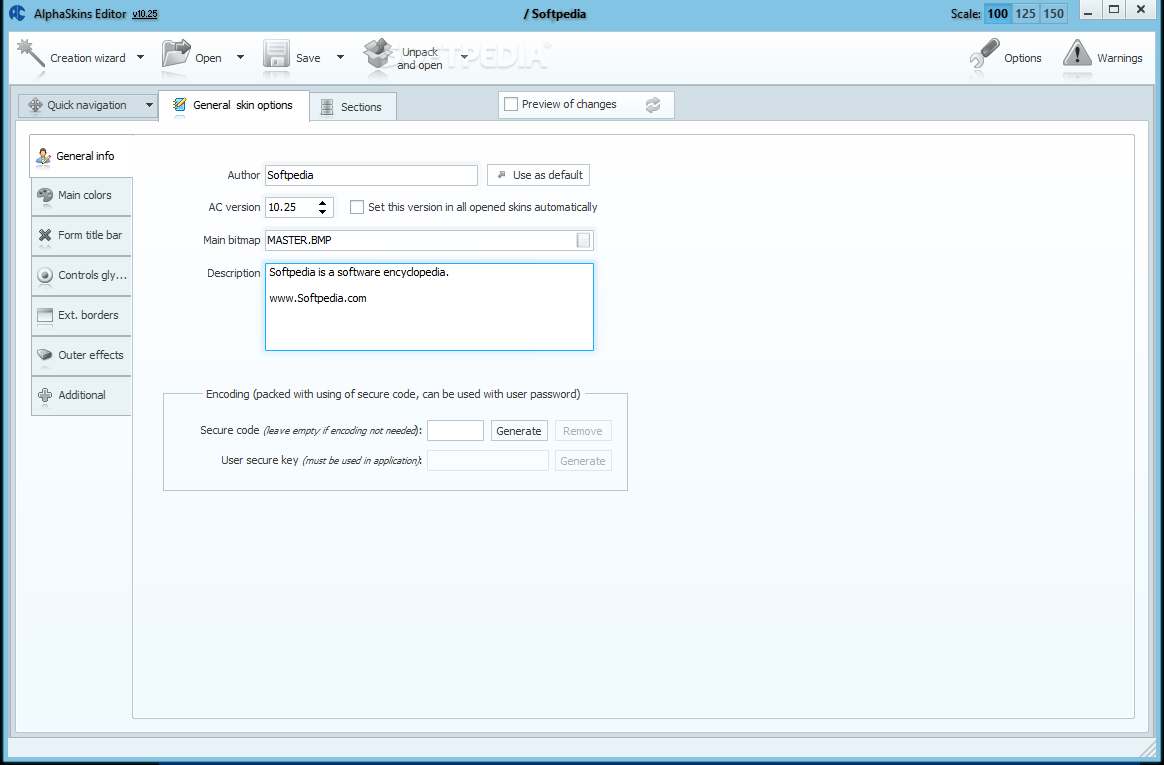Expand the Unpack and open dropdown arrow
Screen dimensions: 1164x765
[x=464, y=57]
